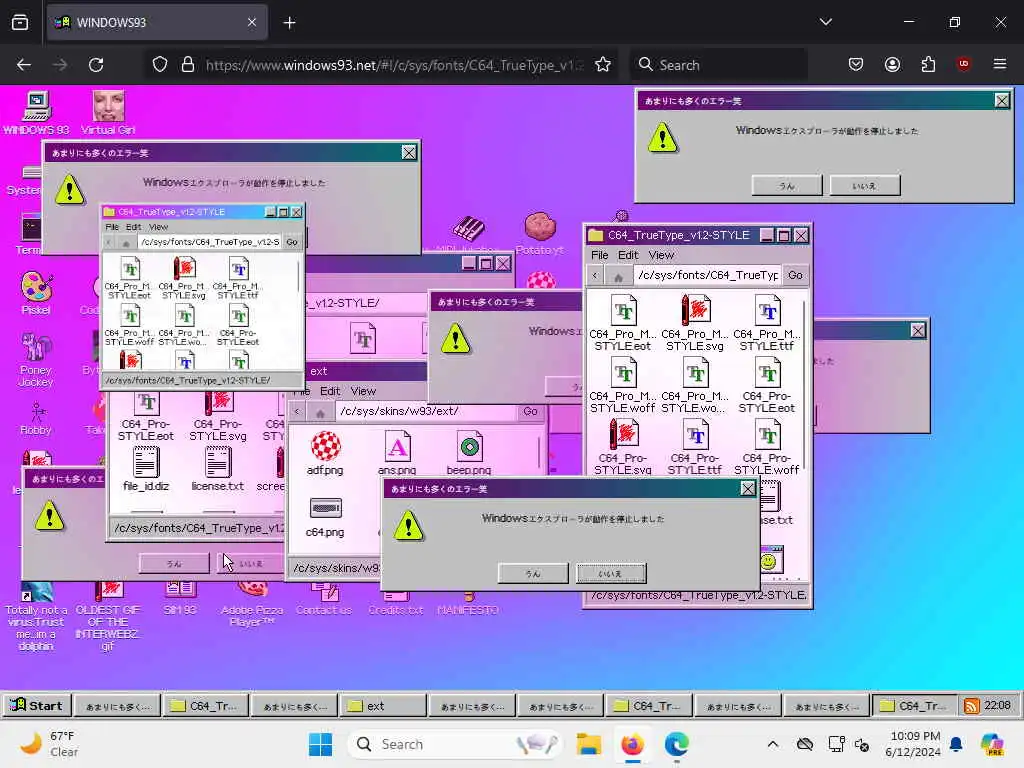1024x768 pixels.
Task: Open the WINDOWS 93 desktop icon
Action: click(x=36, y=112)
